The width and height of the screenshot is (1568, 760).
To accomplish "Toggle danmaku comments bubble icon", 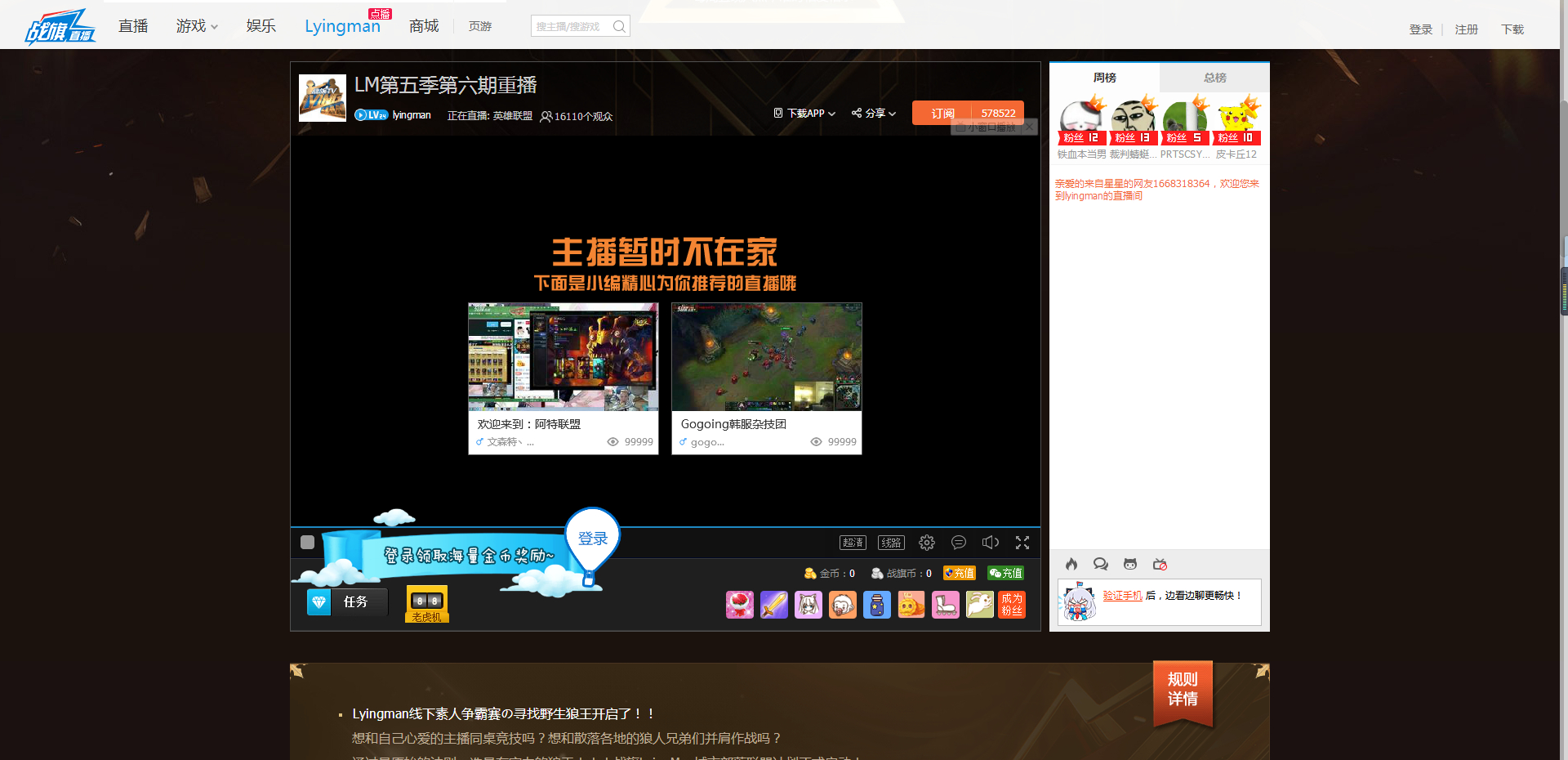I will 959,543.
